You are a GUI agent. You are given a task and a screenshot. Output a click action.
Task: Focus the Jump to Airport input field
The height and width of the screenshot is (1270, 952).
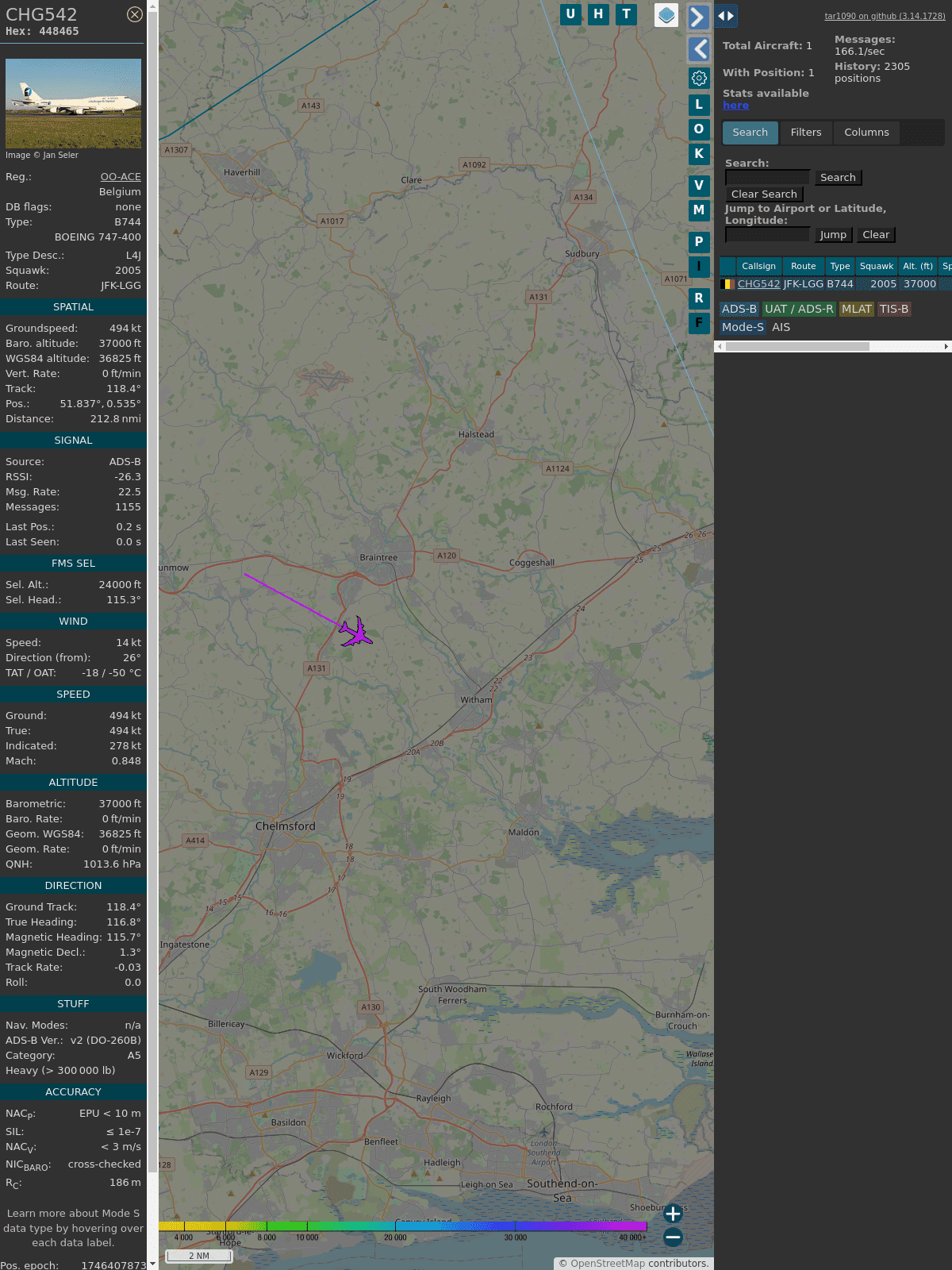coord(768,235)
